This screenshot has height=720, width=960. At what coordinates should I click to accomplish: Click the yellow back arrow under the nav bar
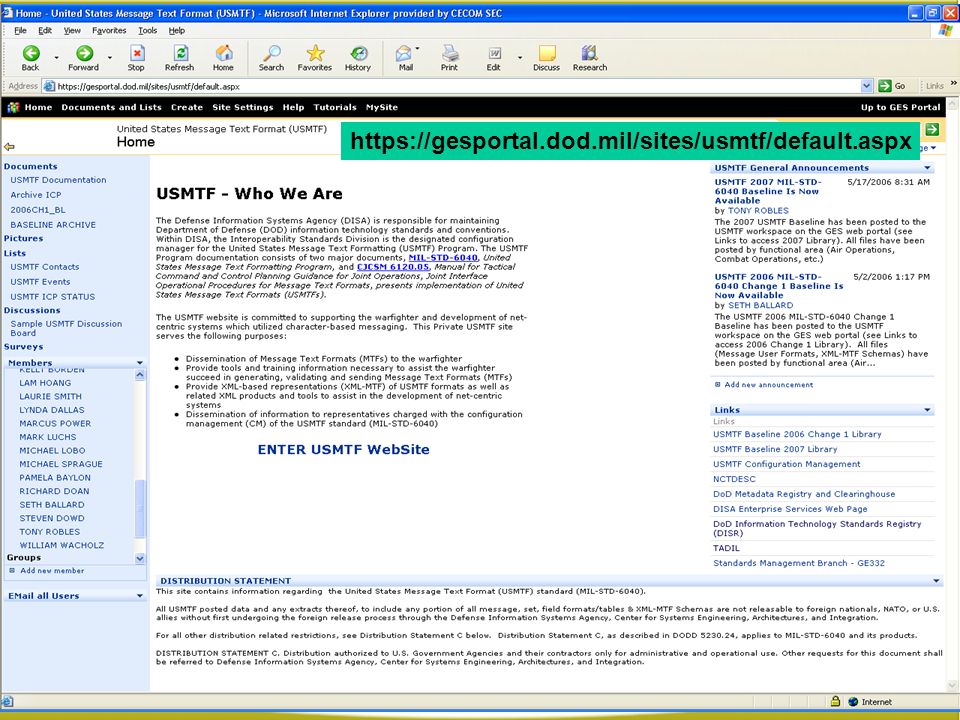9,147
